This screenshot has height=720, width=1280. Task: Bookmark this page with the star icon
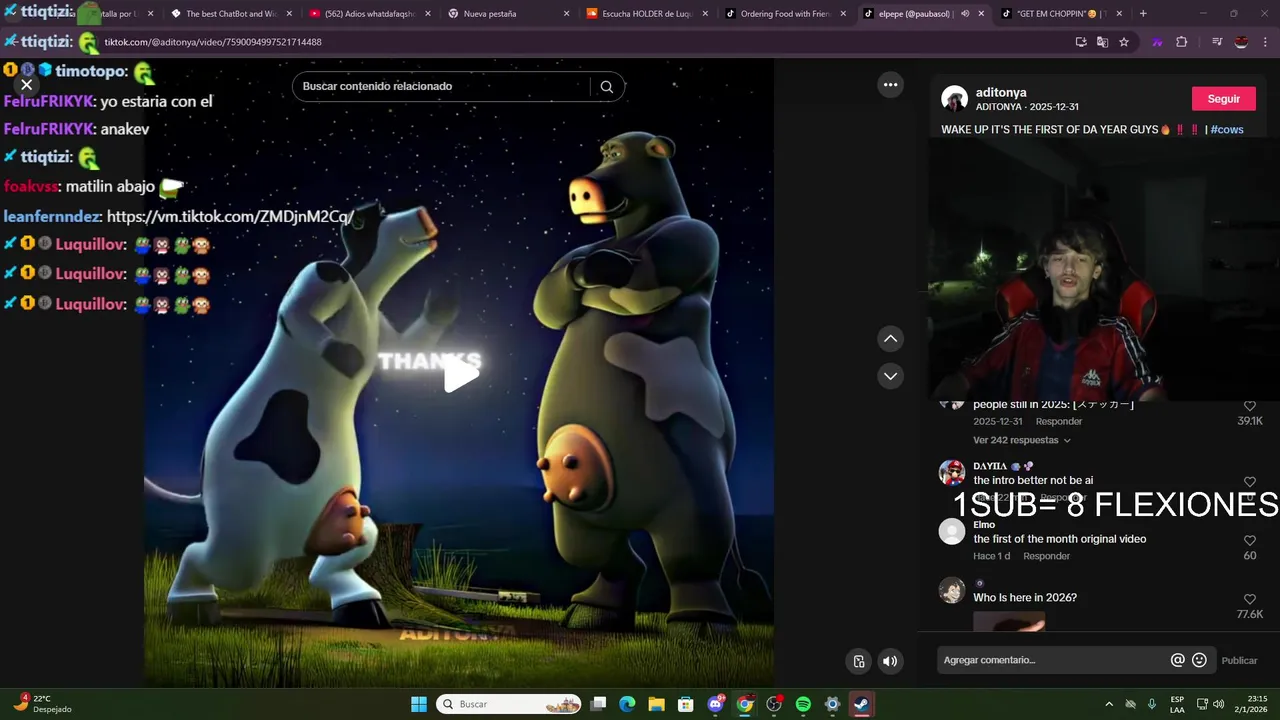click(x=1124, y=42)
